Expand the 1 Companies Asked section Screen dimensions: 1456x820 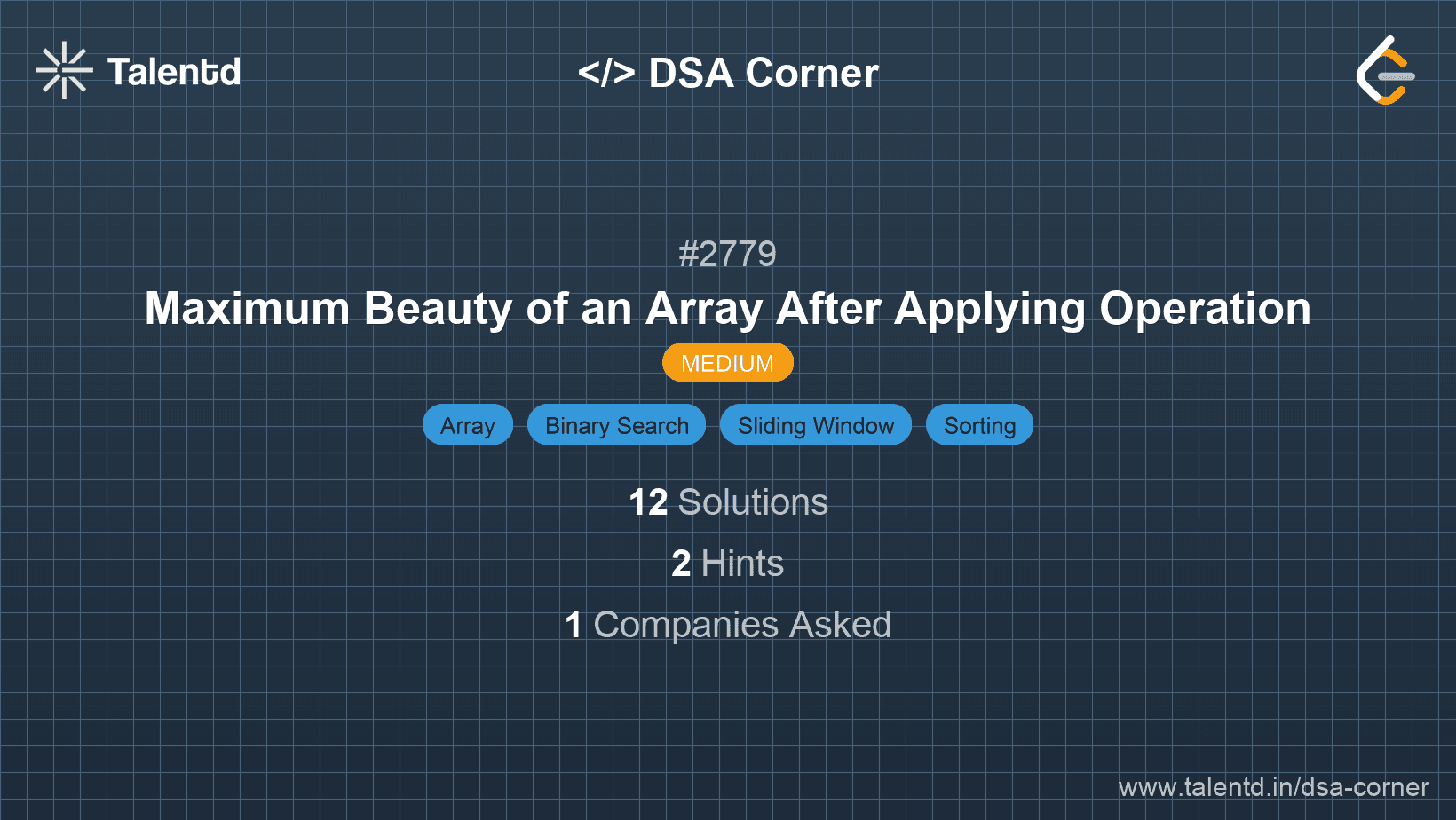tap(729, 624)
